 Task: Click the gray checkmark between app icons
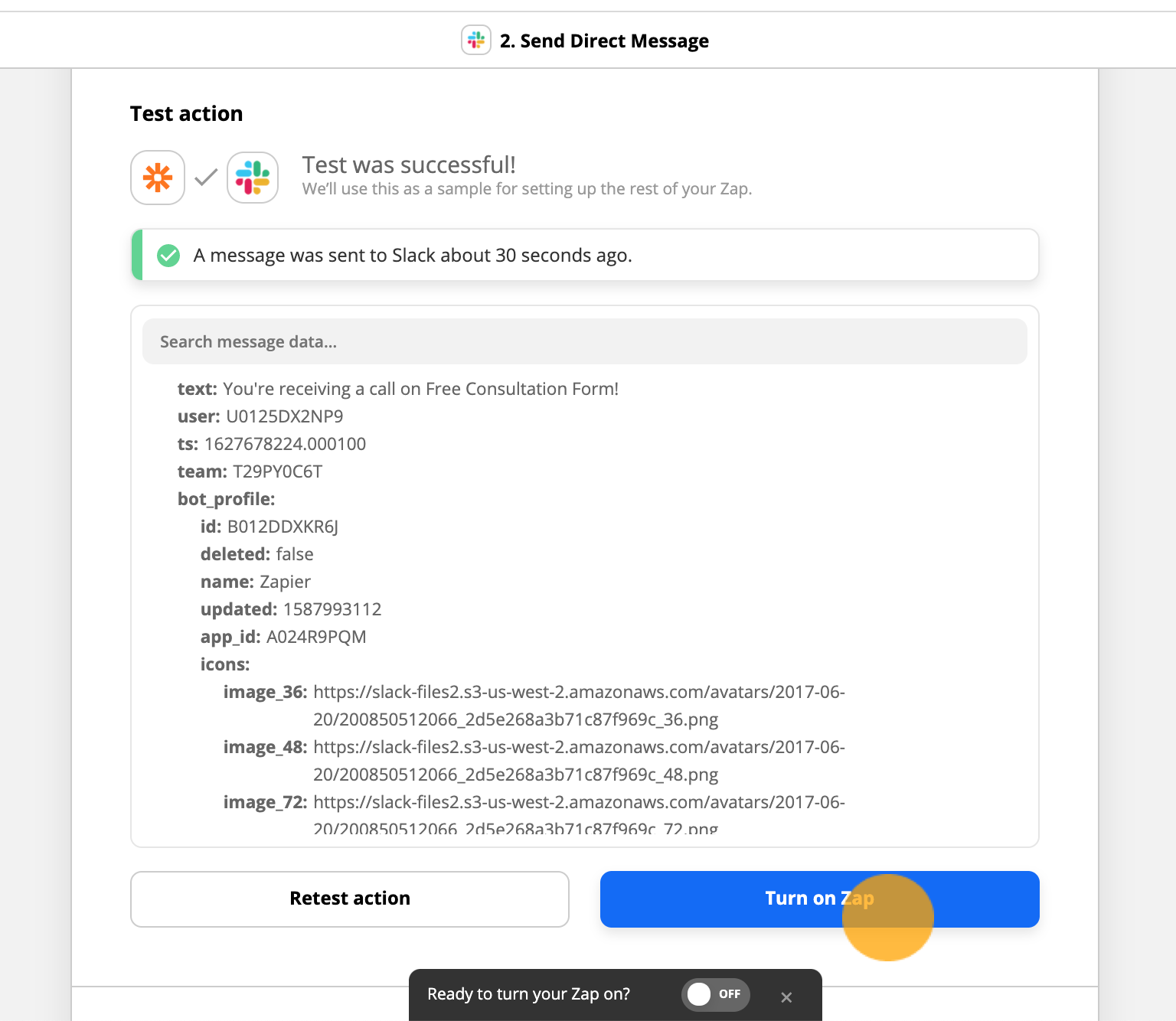click(206, 178)
